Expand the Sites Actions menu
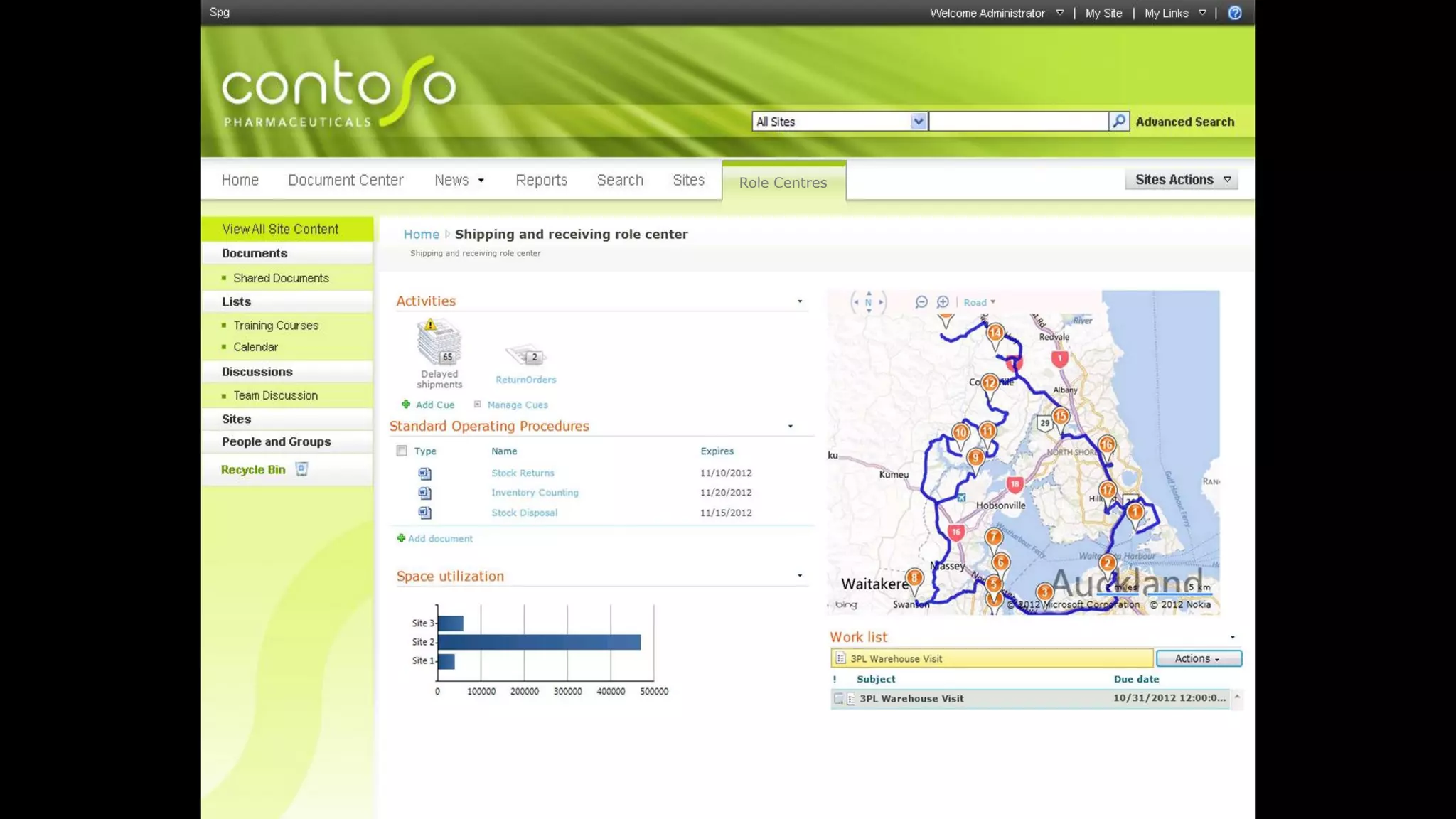This screenshot has width=1456, height=819. [x=1182, y=180]
